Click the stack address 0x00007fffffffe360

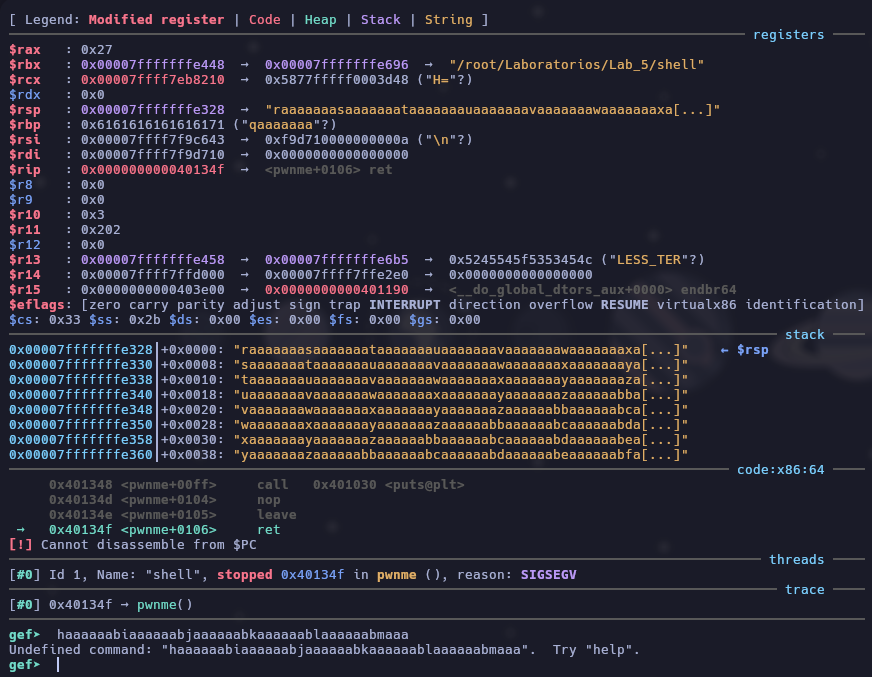click(x=80, y=455)
